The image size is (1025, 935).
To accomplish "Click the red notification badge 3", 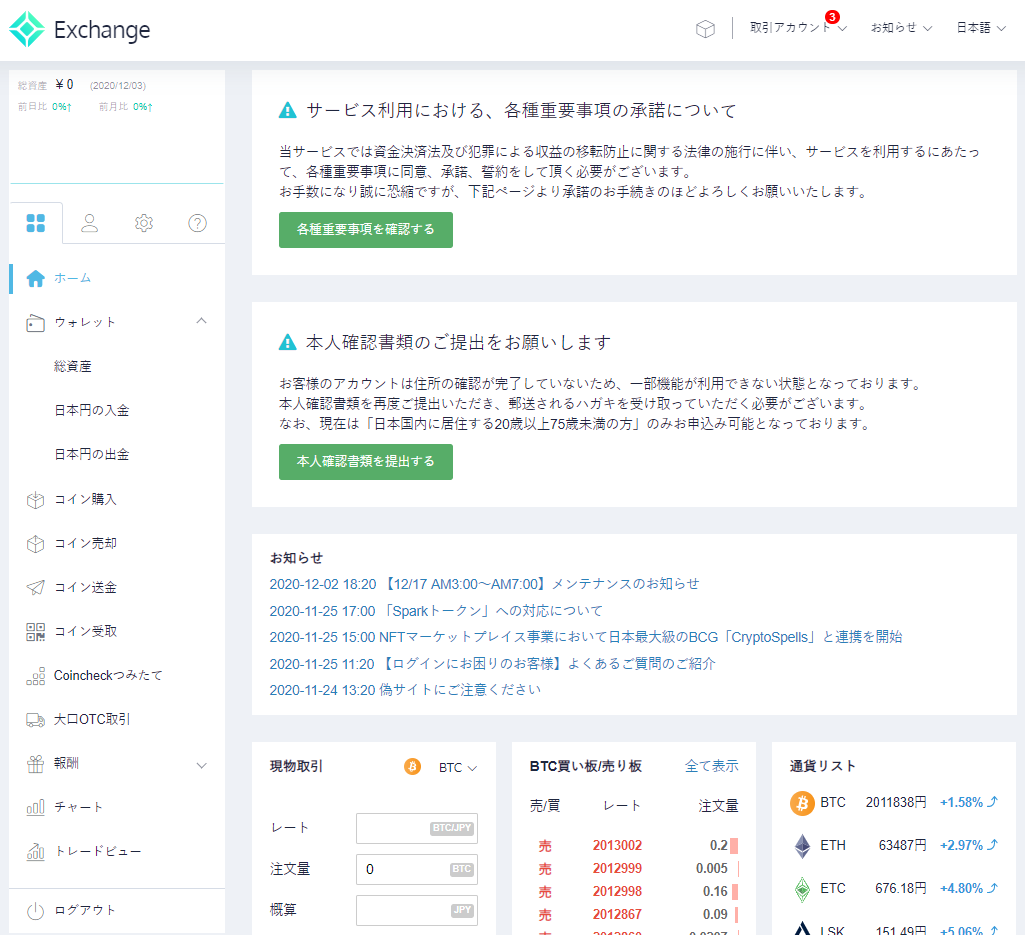I will pyautogui.click(x=832, y=17).
